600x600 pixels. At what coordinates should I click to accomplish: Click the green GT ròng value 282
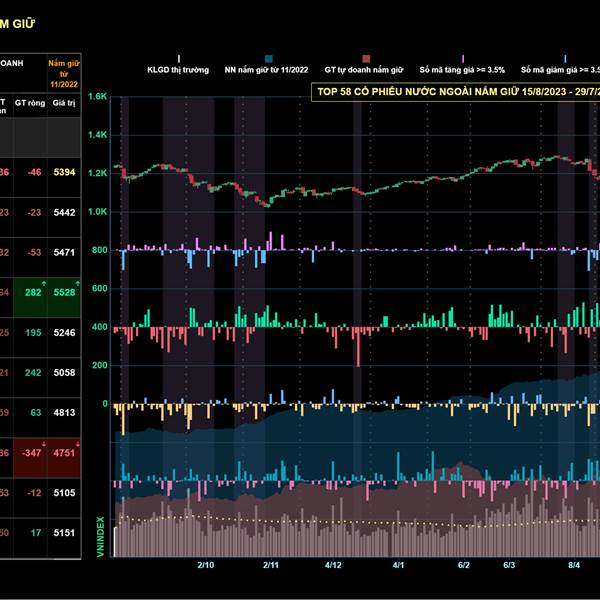pos(33,292)
